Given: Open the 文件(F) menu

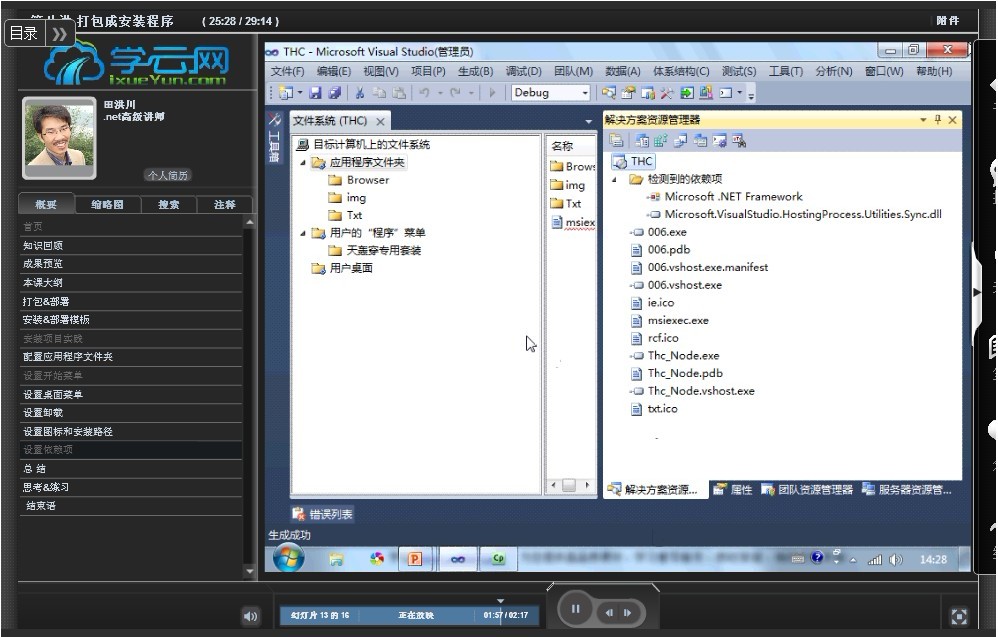Looking at the screenshot, I should (287, 71).
